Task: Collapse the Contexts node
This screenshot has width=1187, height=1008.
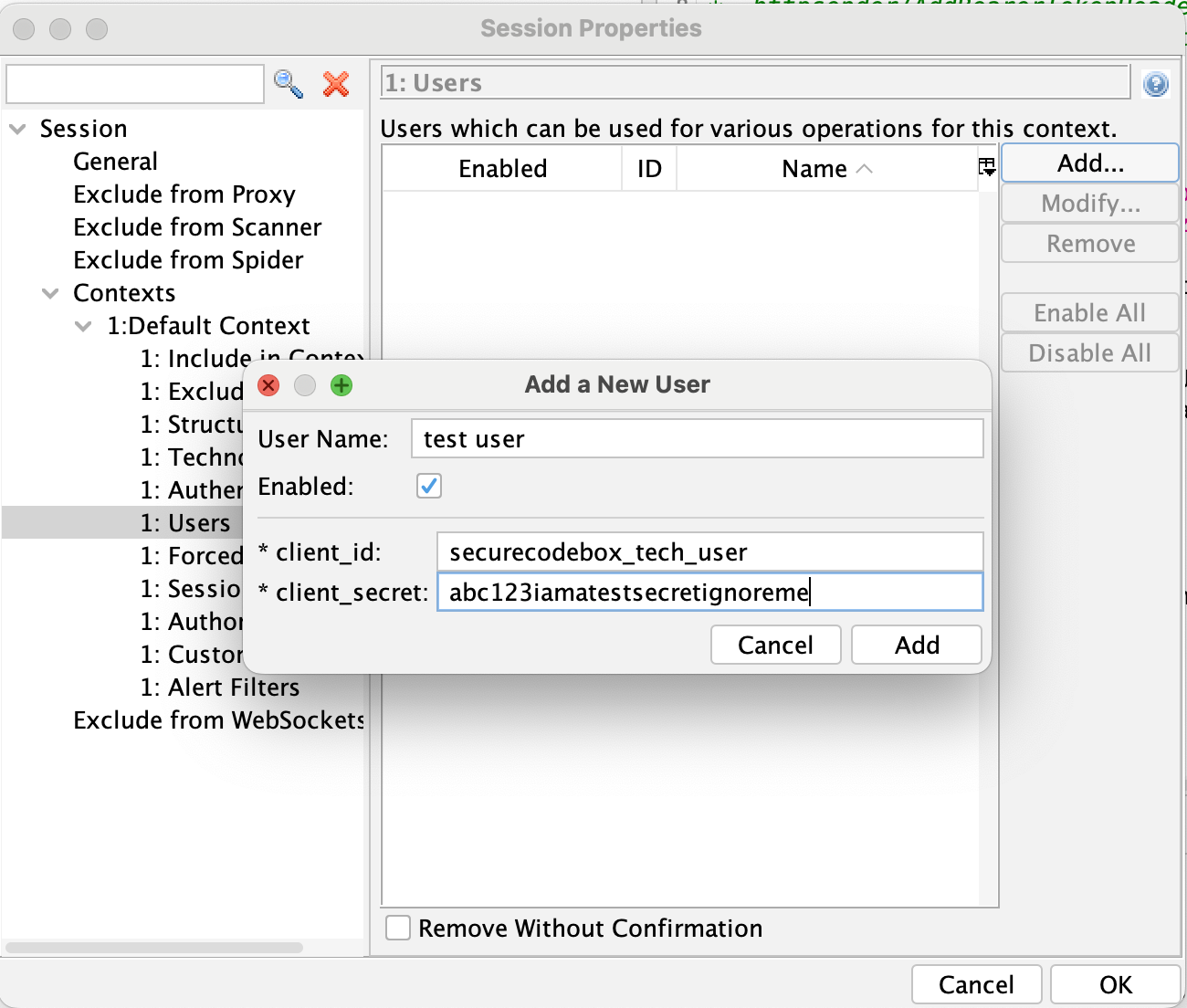Action: click(x=50, y=293)
